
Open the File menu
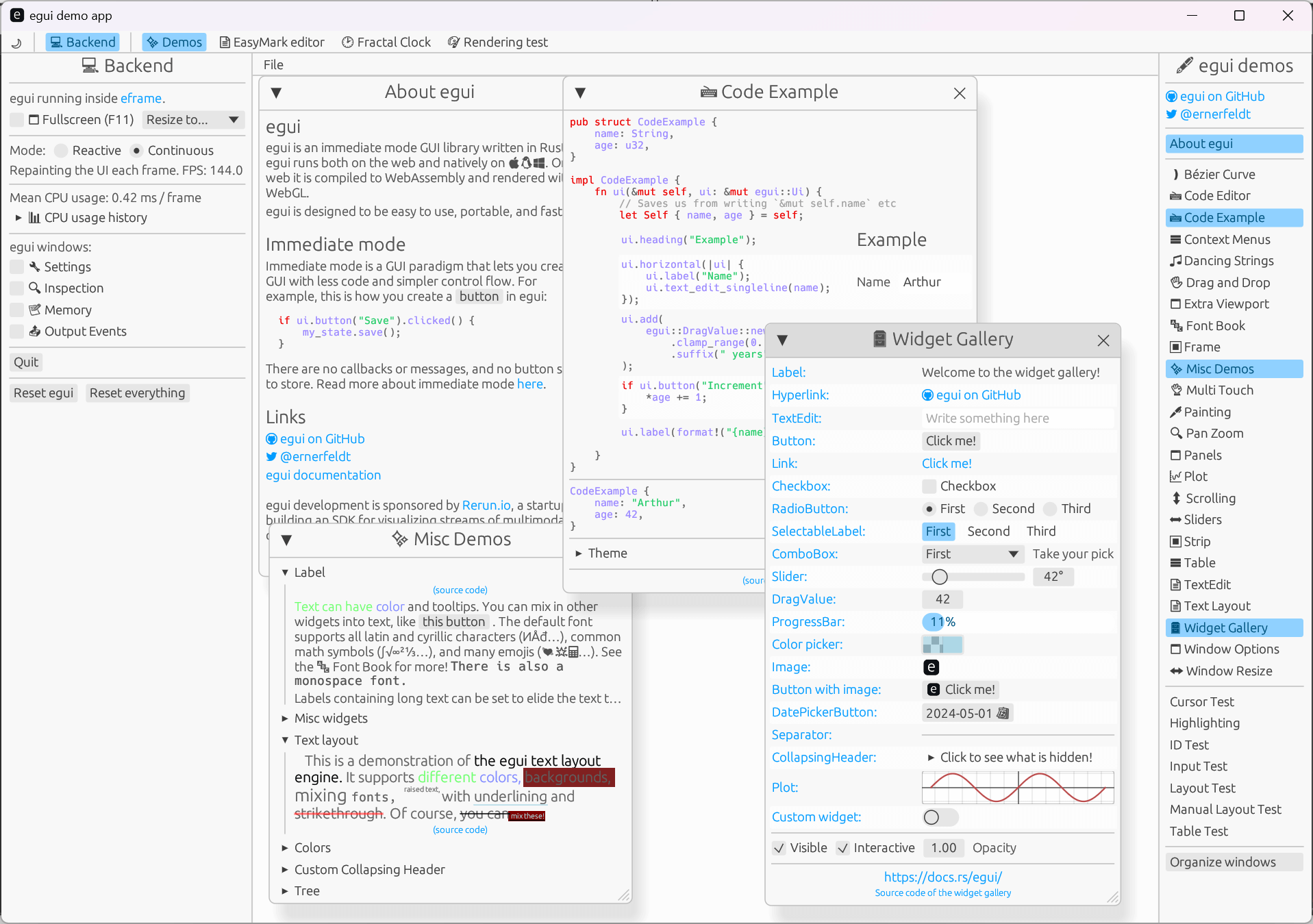coord(273,65)
